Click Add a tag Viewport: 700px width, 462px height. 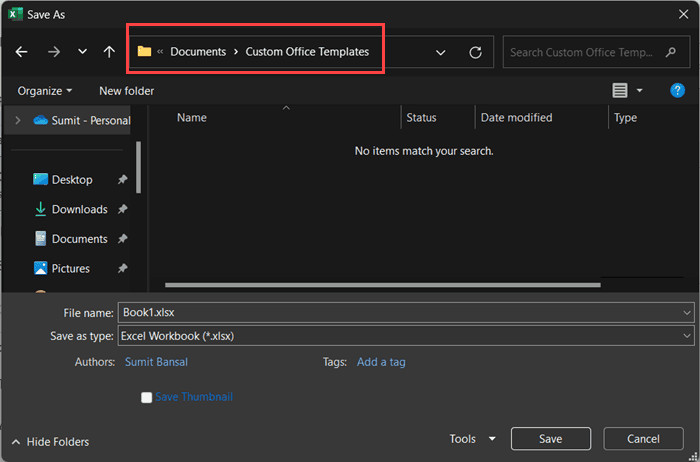click(x=381, y=362)
